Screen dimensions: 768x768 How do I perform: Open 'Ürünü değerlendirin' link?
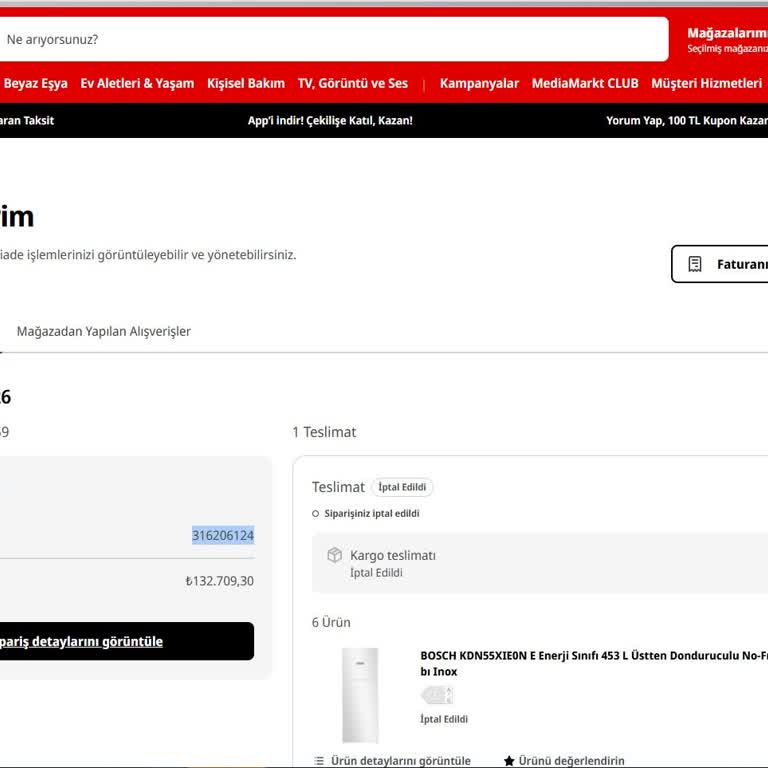click(572, 760)
